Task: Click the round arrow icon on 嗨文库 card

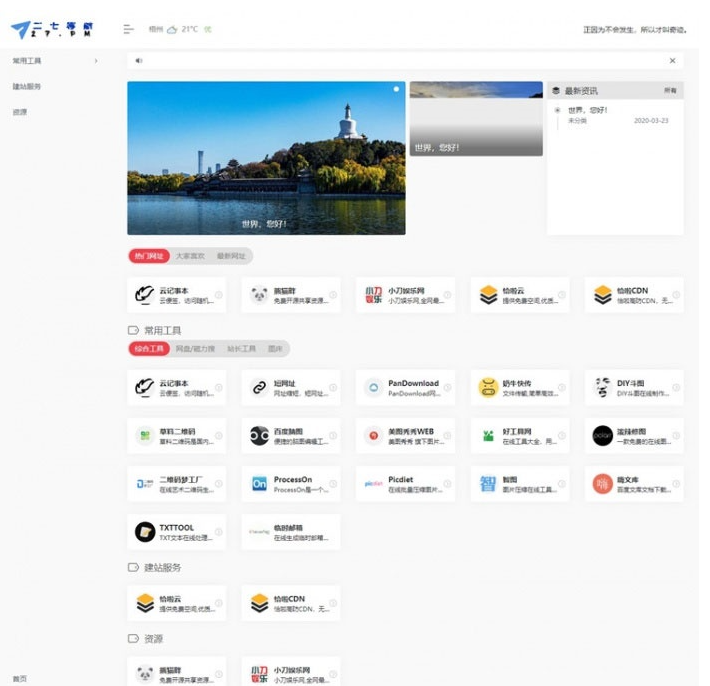Action: coord(676,484)
